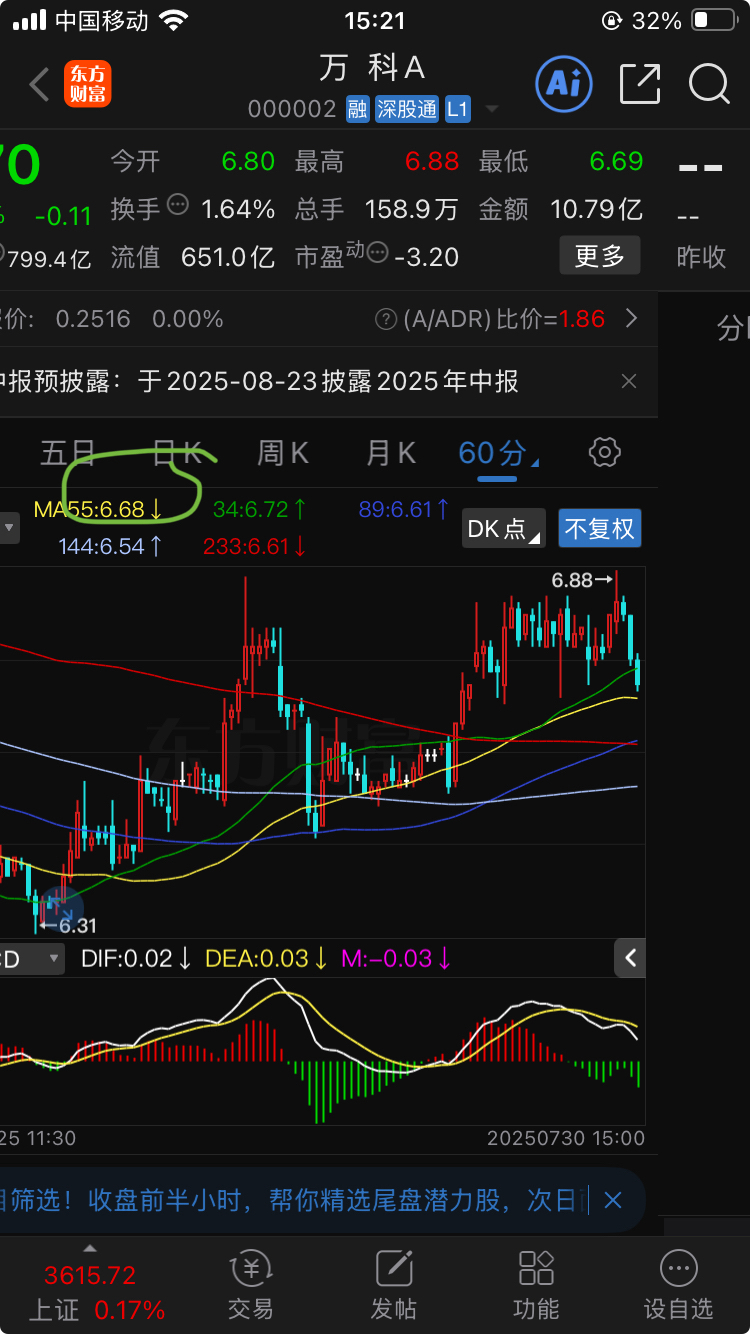The width and height of the screenshot is (750, 1334).
Task: Tap the 15:21 clock in status bar
Action: [x=375, y=20]
